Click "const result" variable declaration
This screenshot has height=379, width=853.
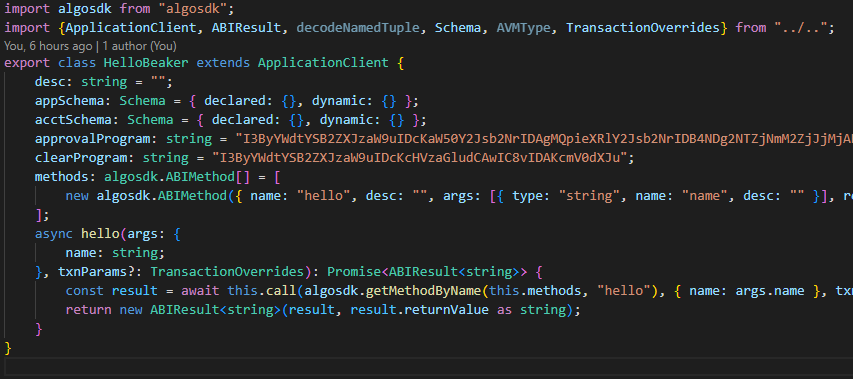tap(112, 291)
